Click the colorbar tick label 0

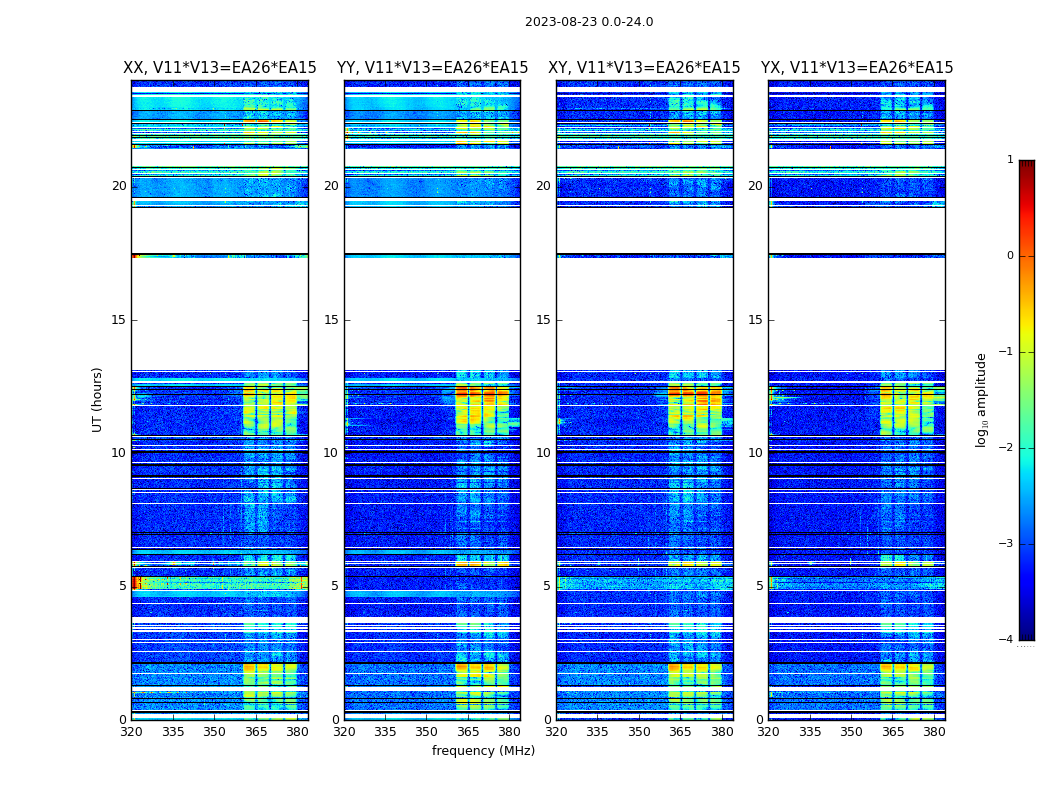[1010, 256]
